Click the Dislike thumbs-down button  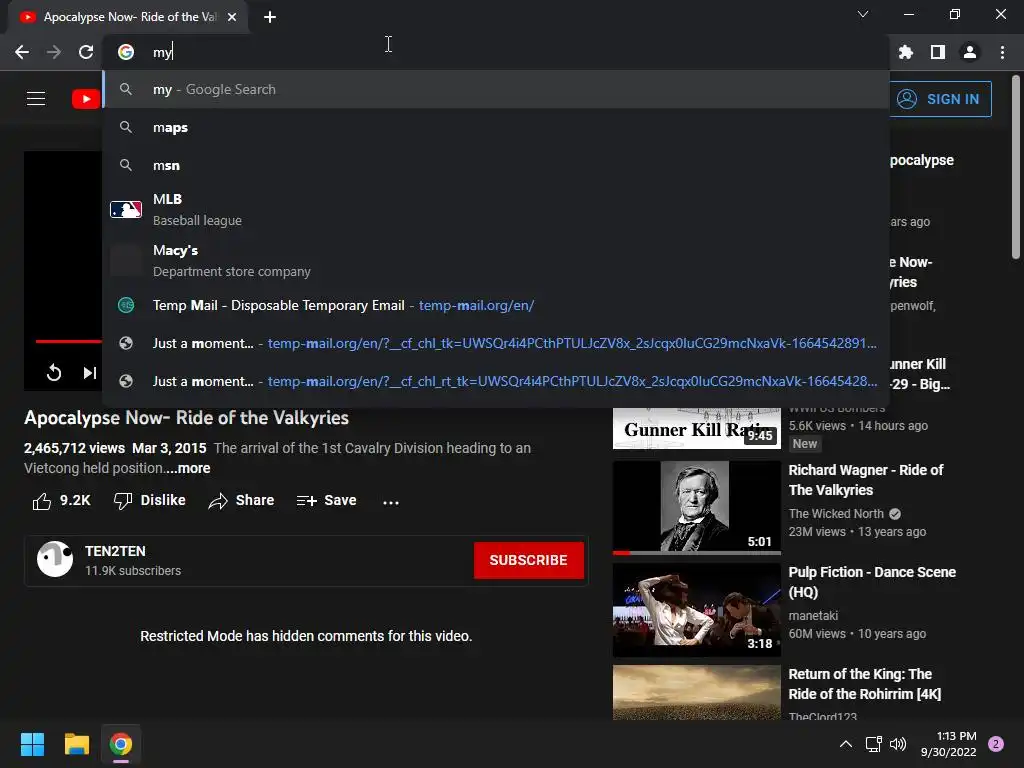(x=150, y=501)
